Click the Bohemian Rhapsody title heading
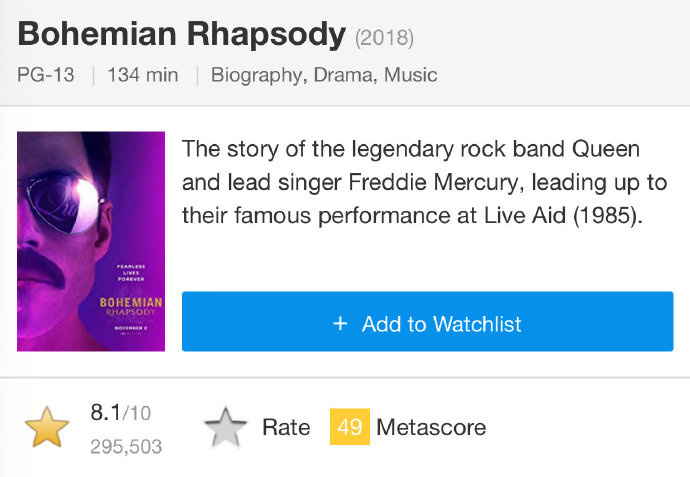Viewport: 690px width, 477px height. click(x=182, y=34)
